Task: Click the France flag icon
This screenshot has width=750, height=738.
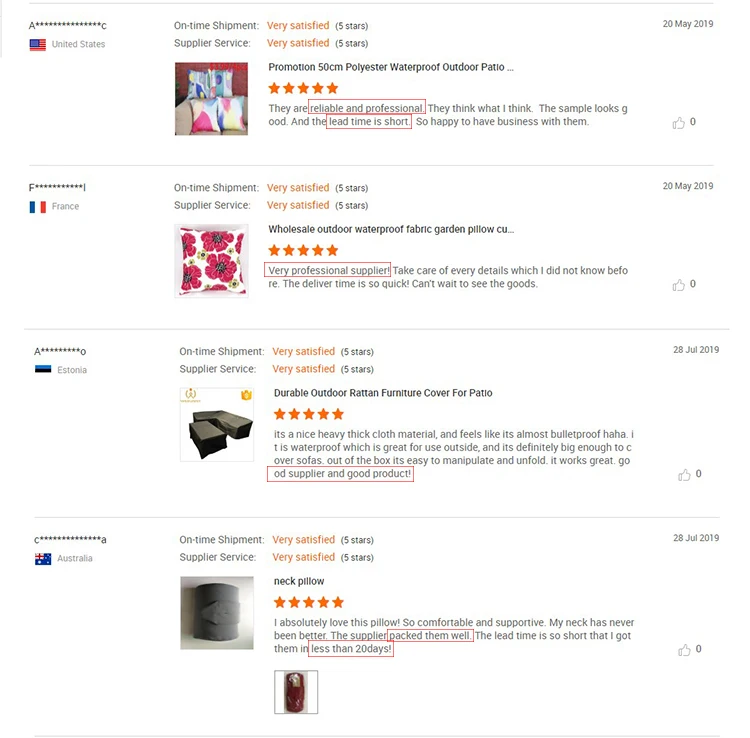Action: pyautogui.click(x=38, y=207)
